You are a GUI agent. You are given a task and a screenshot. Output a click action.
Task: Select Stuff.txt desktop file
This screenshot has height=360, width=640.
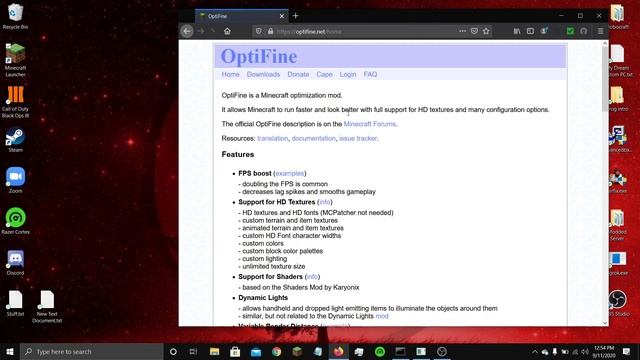15,303
